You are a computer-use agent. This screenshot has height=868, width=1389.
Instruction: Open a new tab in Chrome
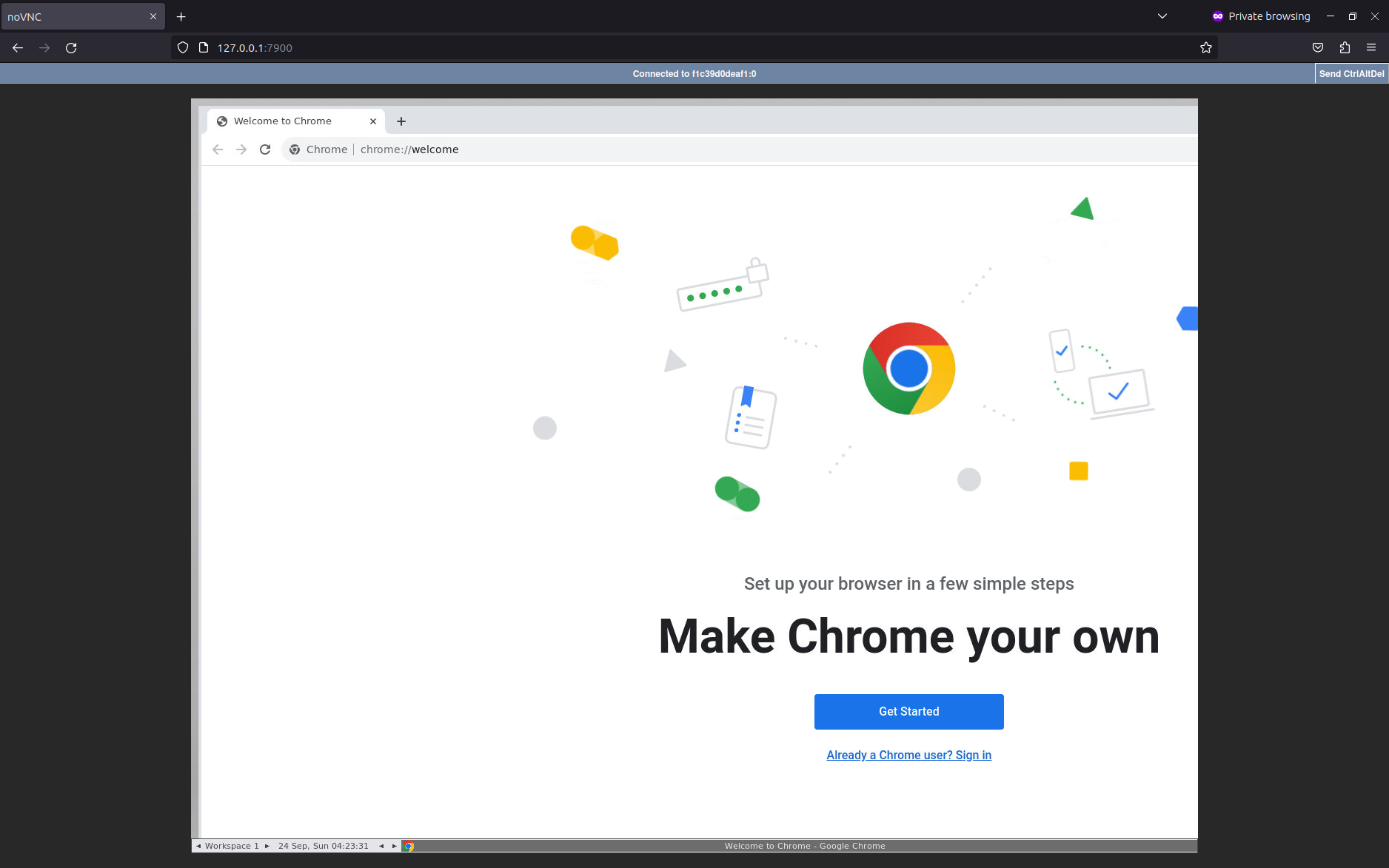[401, 121]
